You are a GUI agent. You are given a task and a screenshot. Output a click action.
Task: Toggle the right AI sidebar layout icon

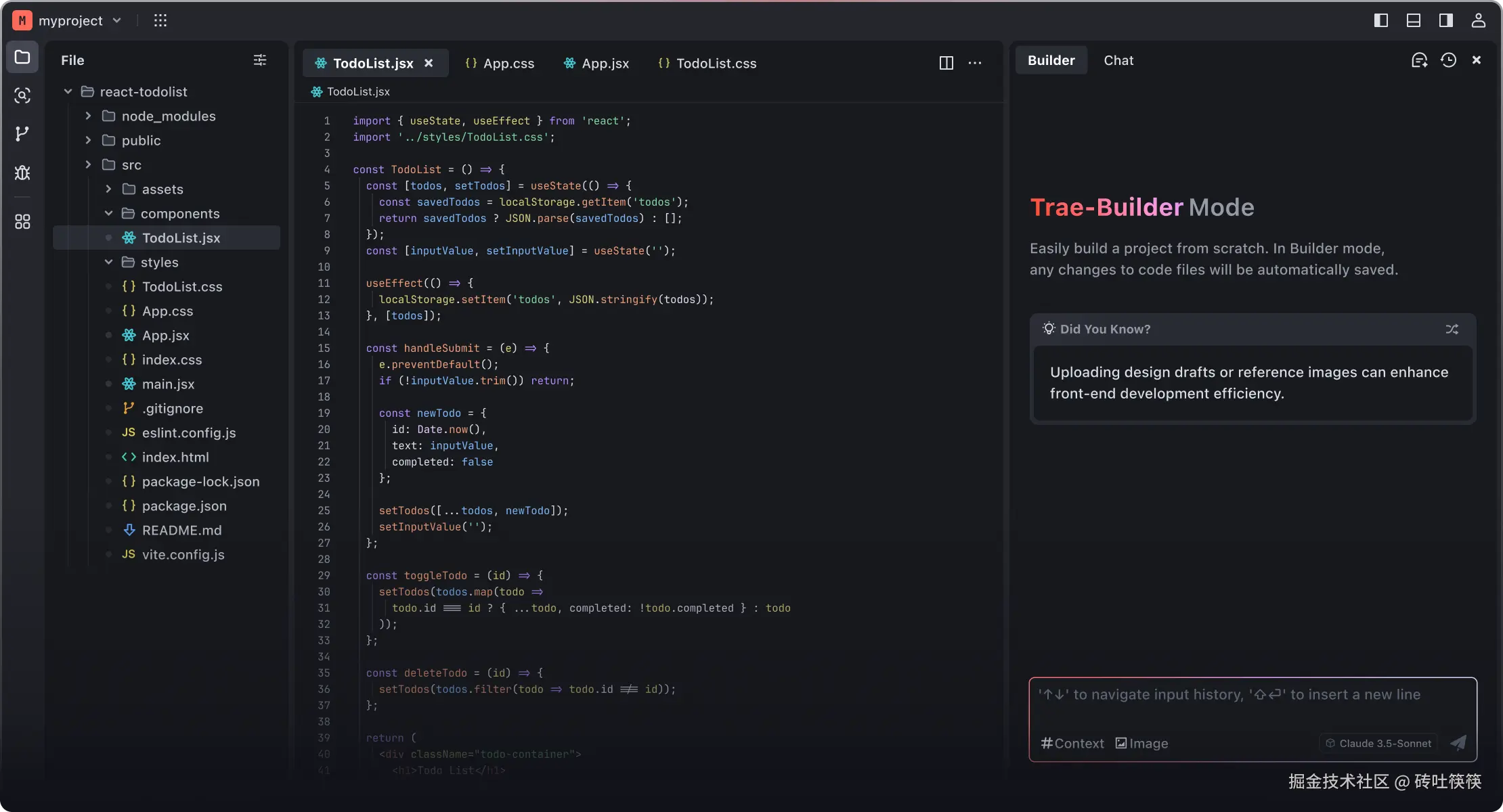coord(1446,20)
